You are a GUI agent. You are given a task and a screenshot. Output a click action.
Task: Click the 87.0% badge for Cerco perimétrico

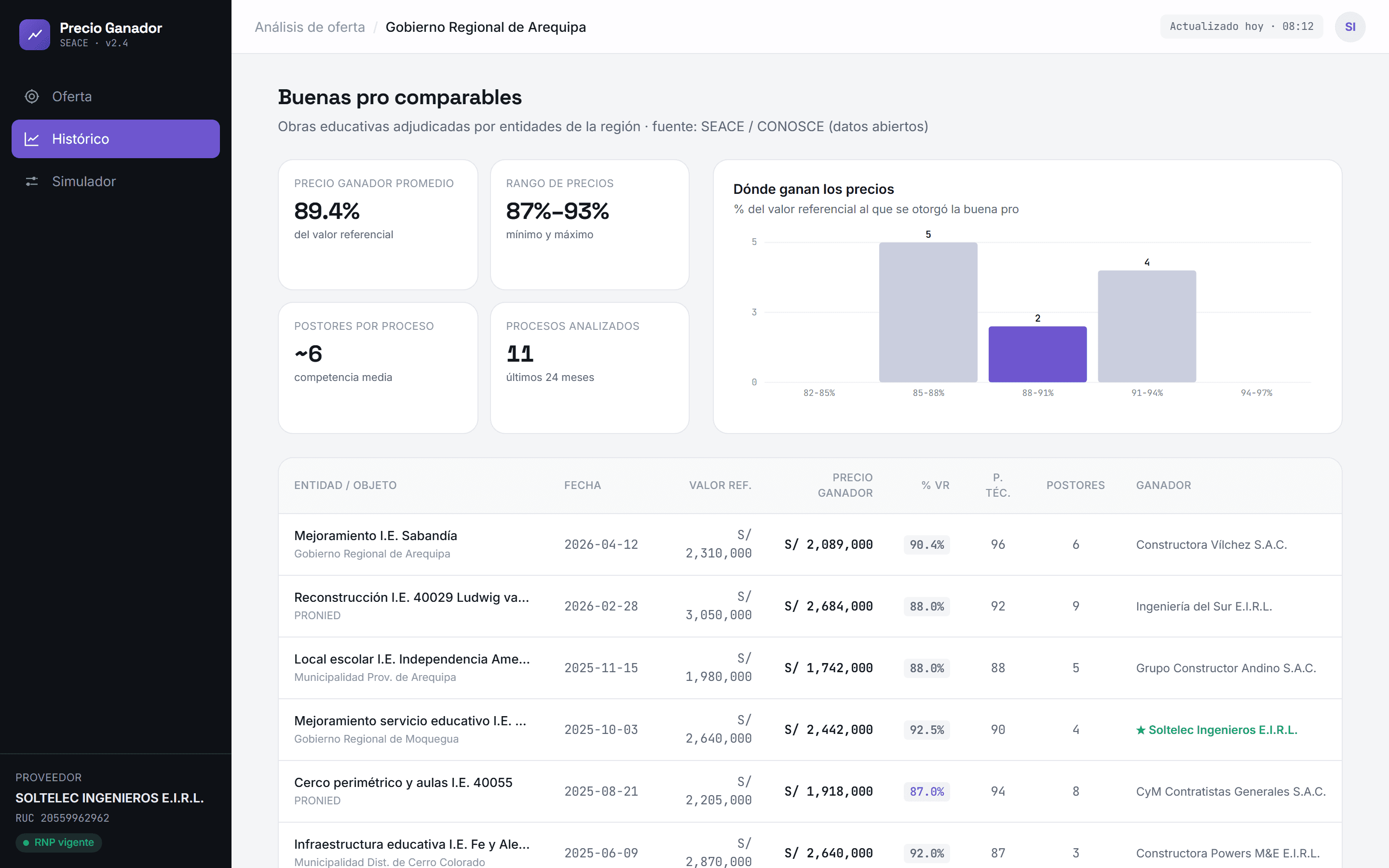tap(926, 792)
